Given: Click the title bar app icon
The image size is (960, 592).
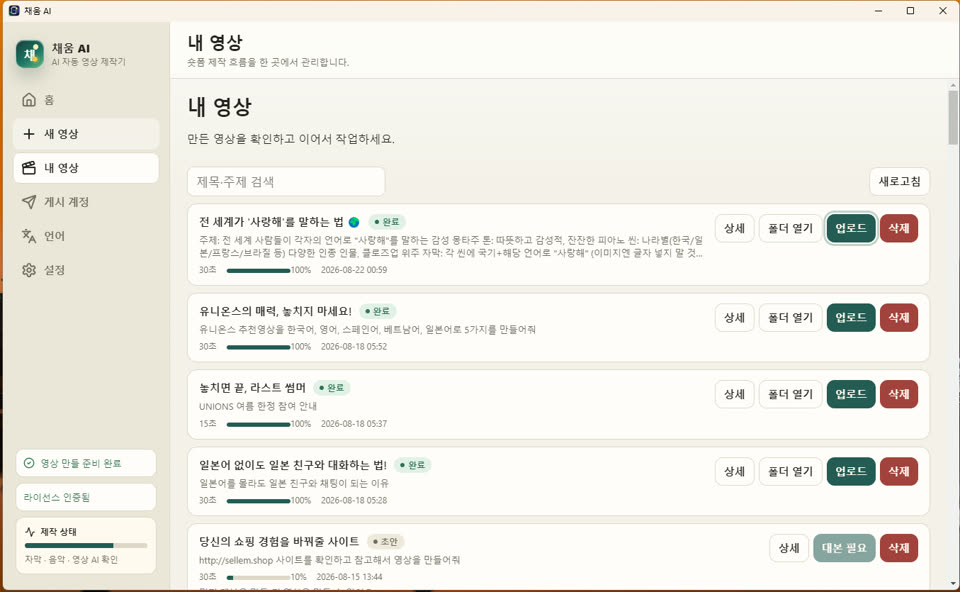Looking at the screenshot, I should click(13, 10).
